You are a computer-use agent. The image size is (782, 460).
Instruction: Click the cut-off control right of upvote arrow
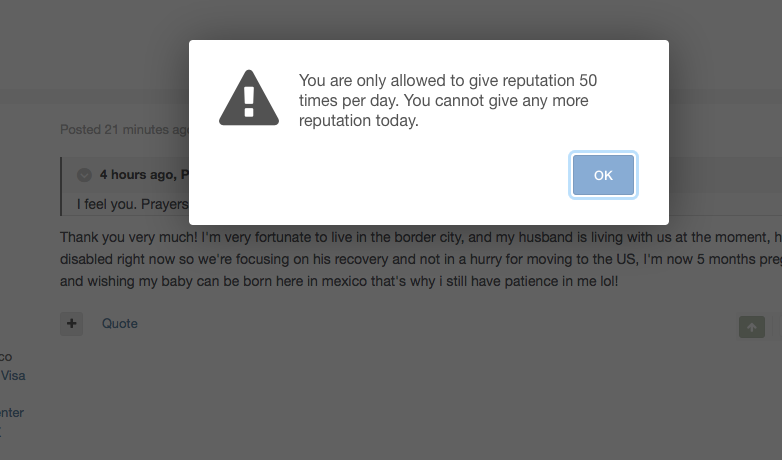pos(779,327)
